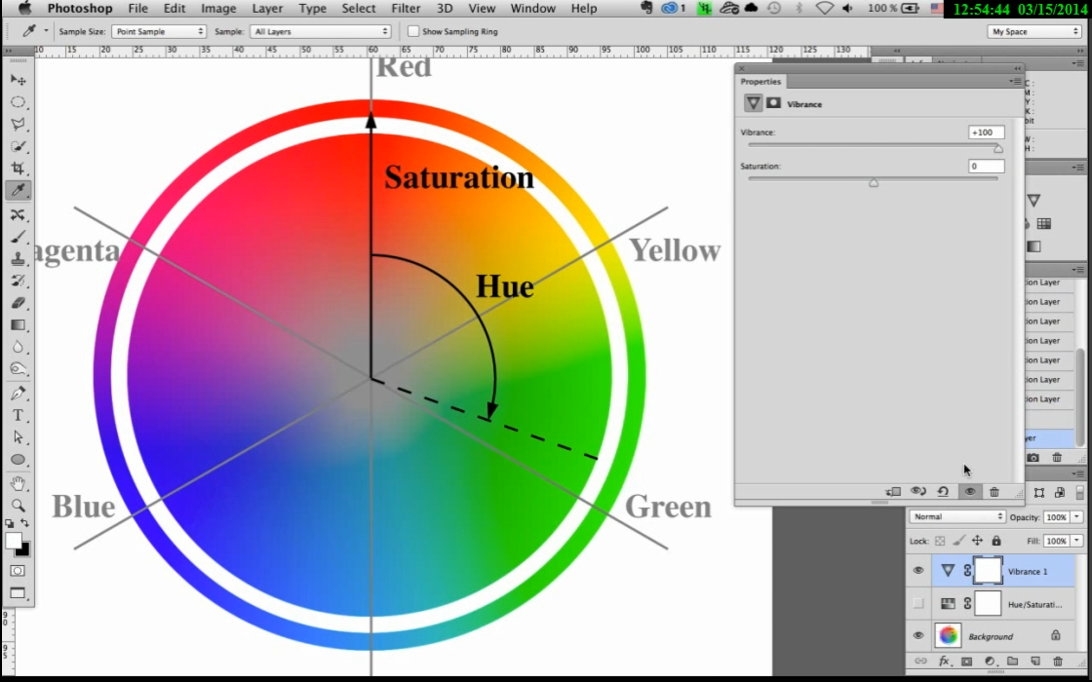
Task: Create a new layer
Action: [x=1035, y=661]
